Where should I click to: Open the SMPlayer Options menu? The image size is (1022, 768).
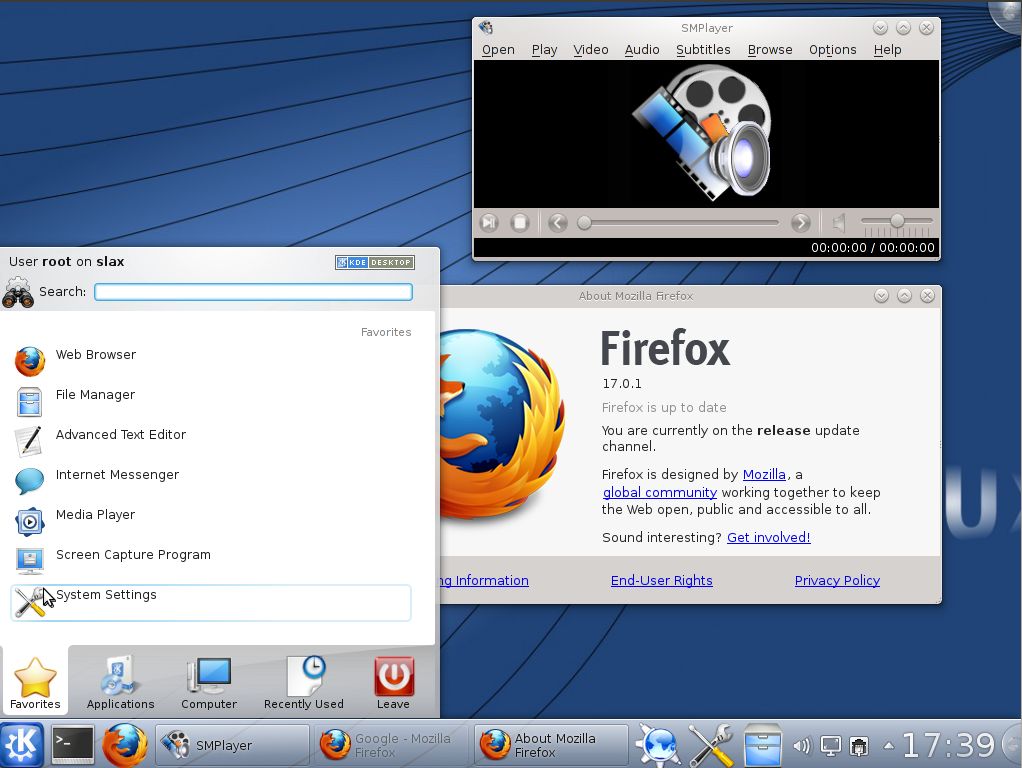click(x=832, y=50)
